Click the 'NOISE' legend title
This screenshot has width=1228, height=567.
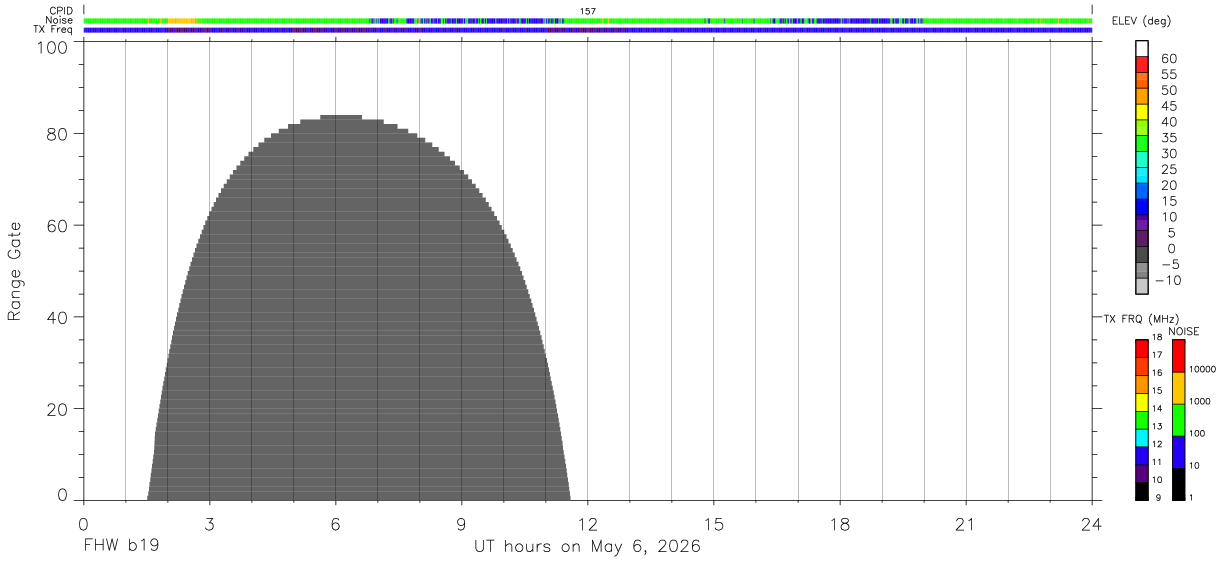pyautogui.click(x=1183, y=331)
